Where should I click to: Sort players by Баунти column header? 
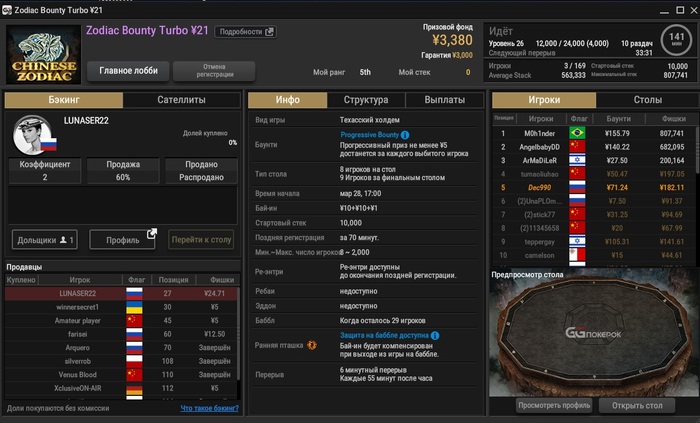point(618,119)
